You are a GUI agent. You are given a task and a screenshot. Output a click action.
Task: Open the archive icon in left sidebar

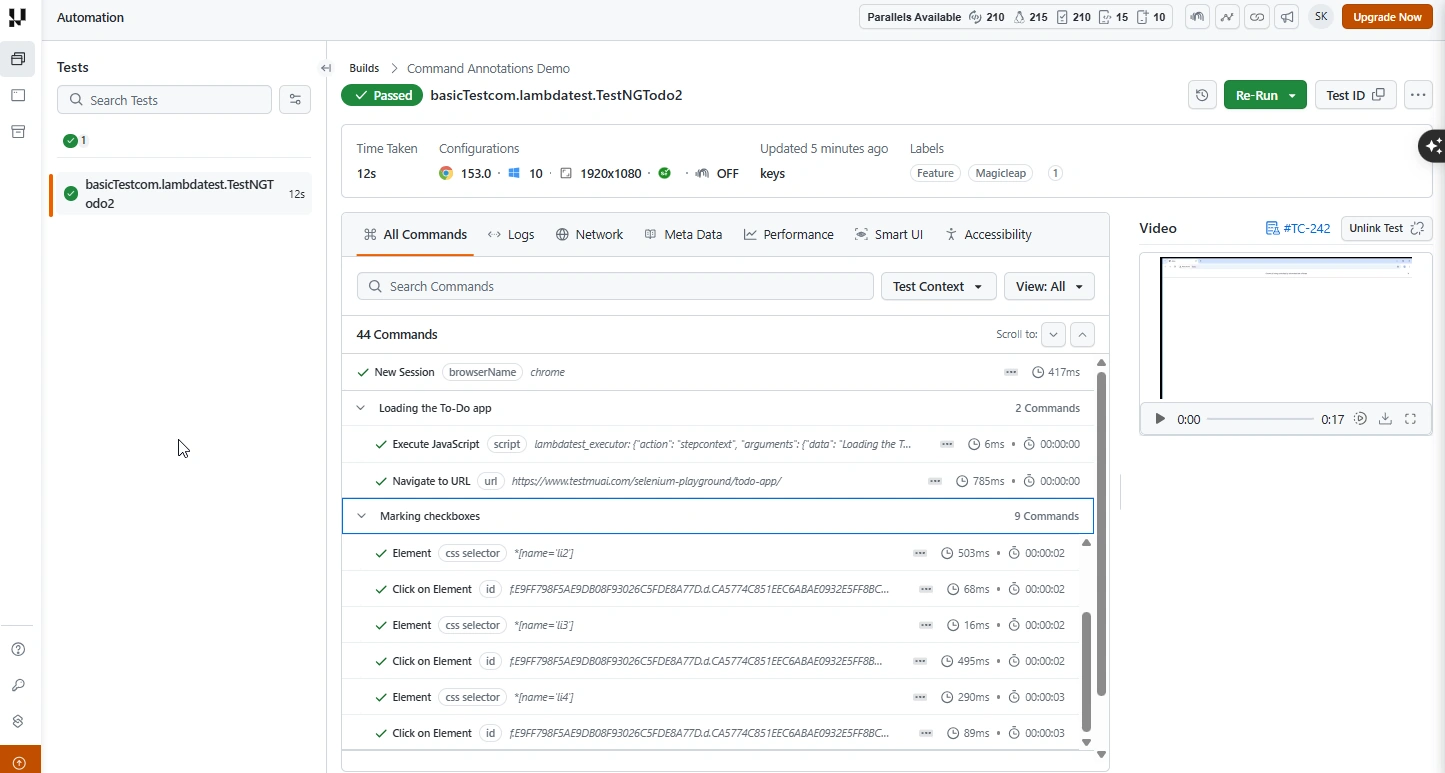(18, 131)
